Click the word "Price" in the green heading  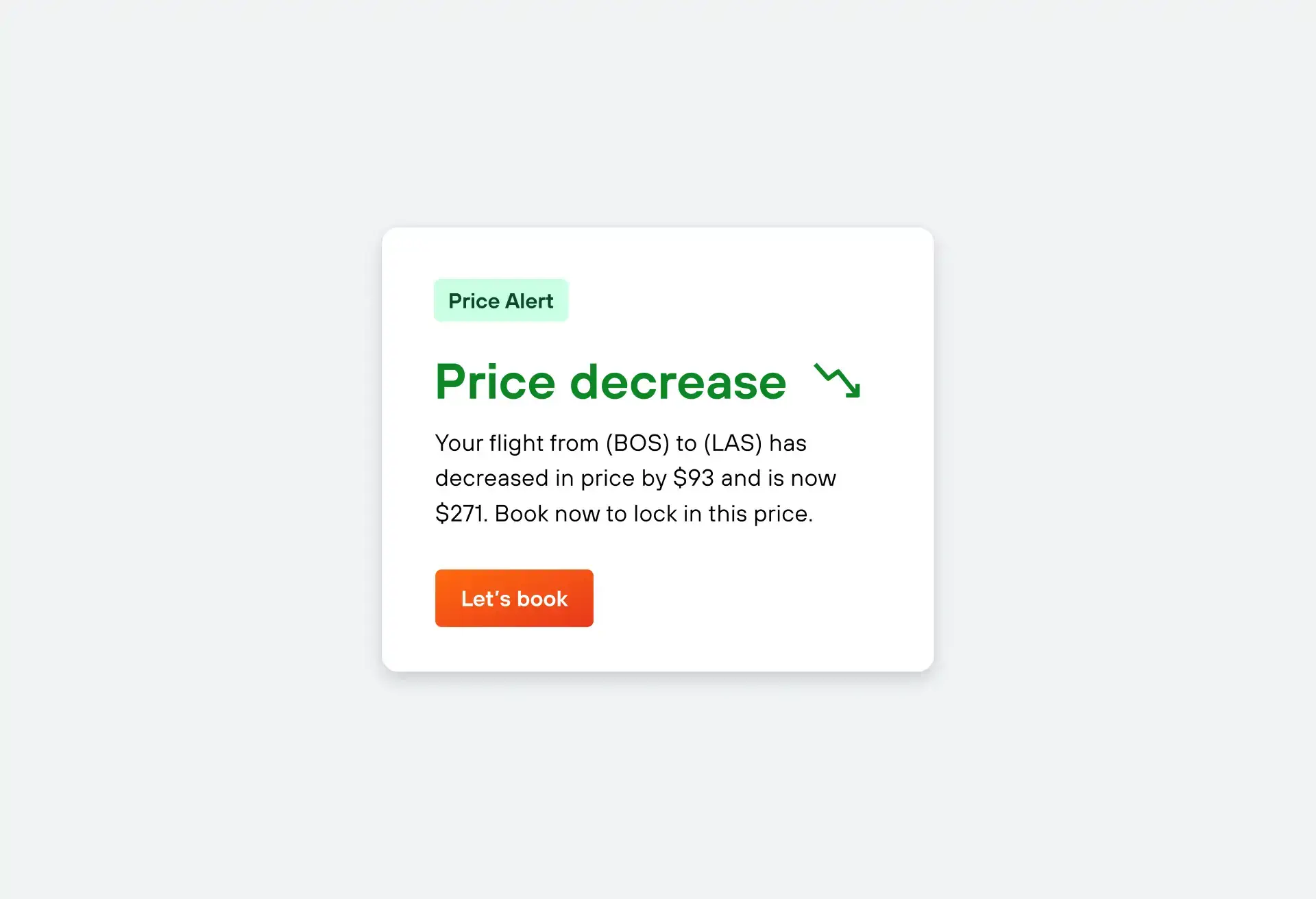pos(495,382)
